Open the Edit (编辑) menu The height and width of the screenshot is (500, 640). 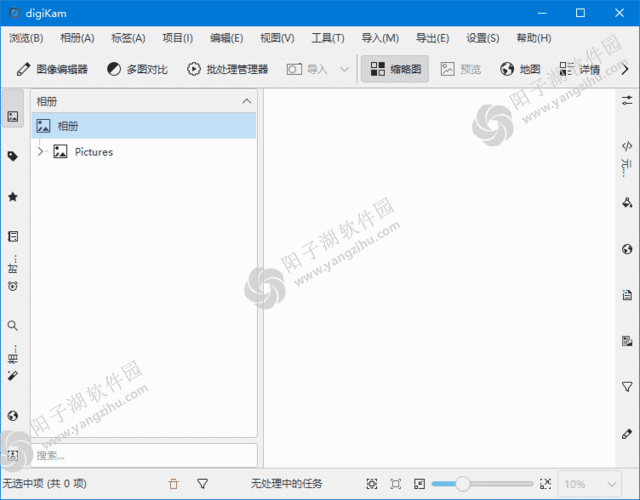click(x=227, y=38)
